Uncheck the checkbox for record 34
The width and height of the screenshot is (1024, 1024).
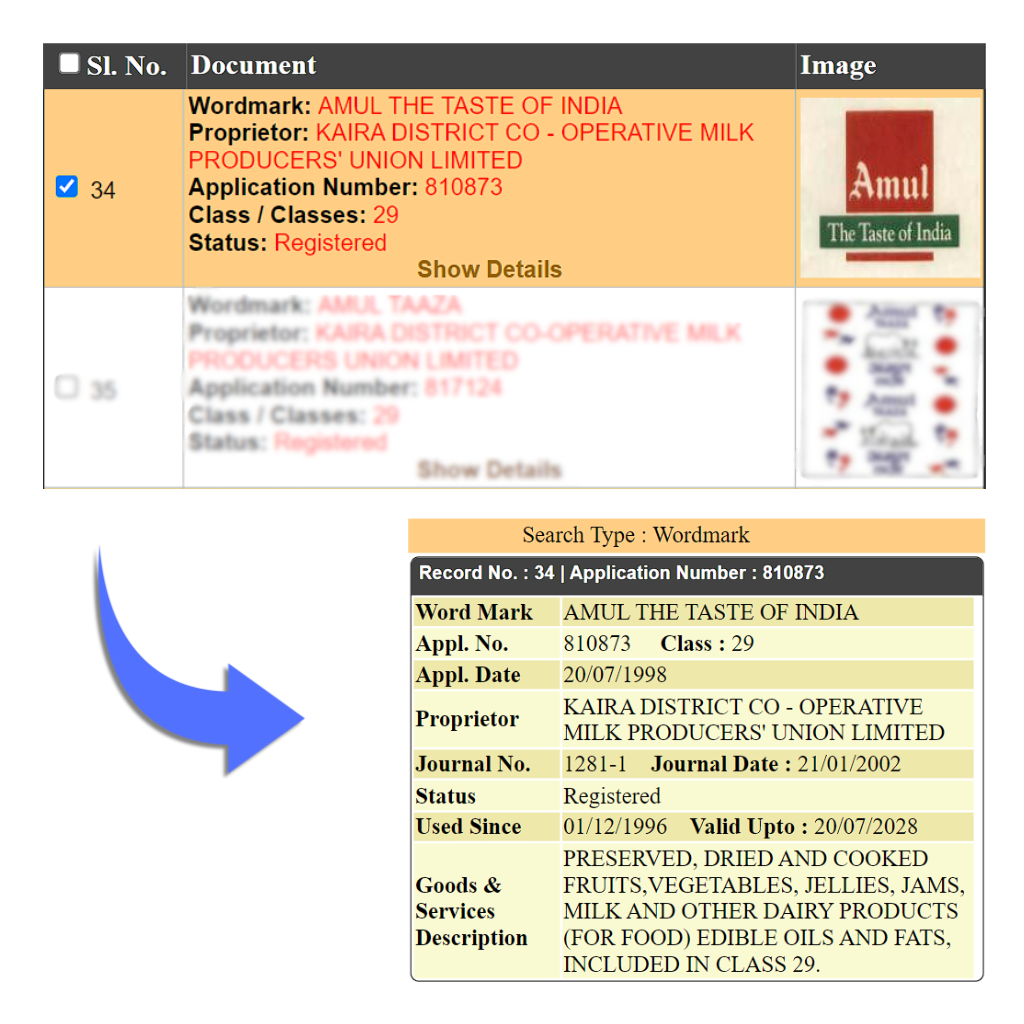(x=67, y=187)
